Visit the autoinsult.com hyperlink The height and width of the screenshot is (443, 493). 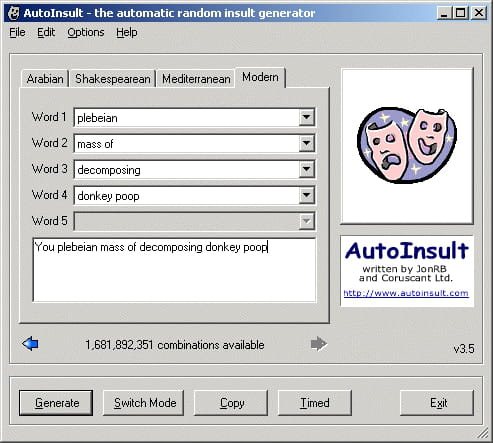(x=406, y=293)
